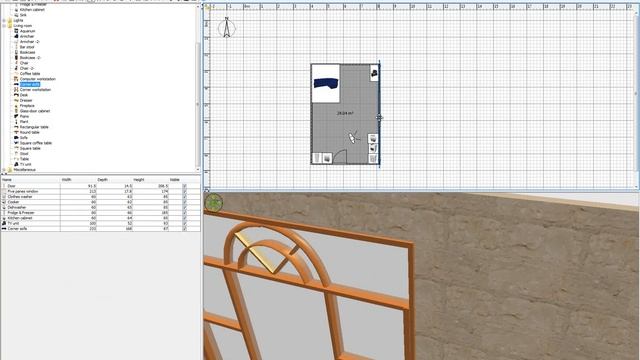This screenshot has height=360, width=640.
Task: Expand the Miscellaneous category
Action: [4, 169]
